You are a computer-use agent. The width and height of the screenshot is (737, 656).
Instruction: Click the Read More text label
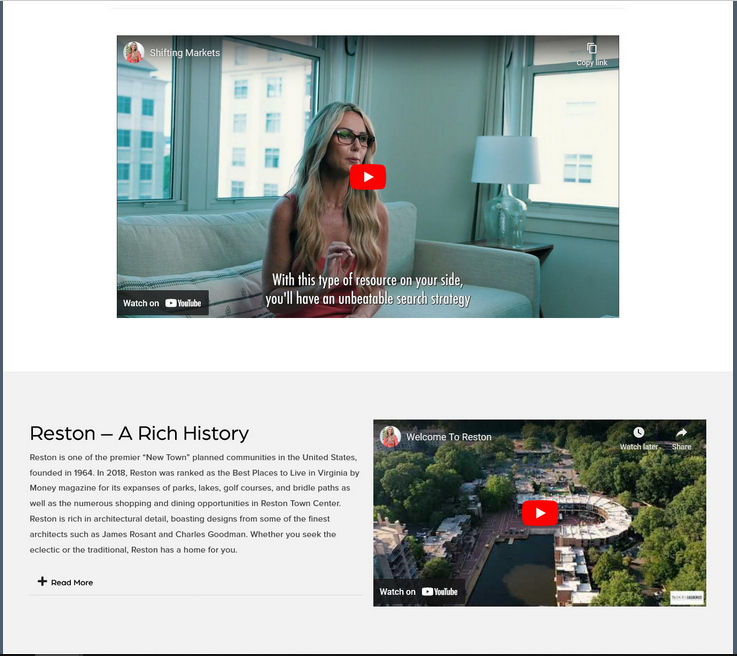tap(72, 582)
